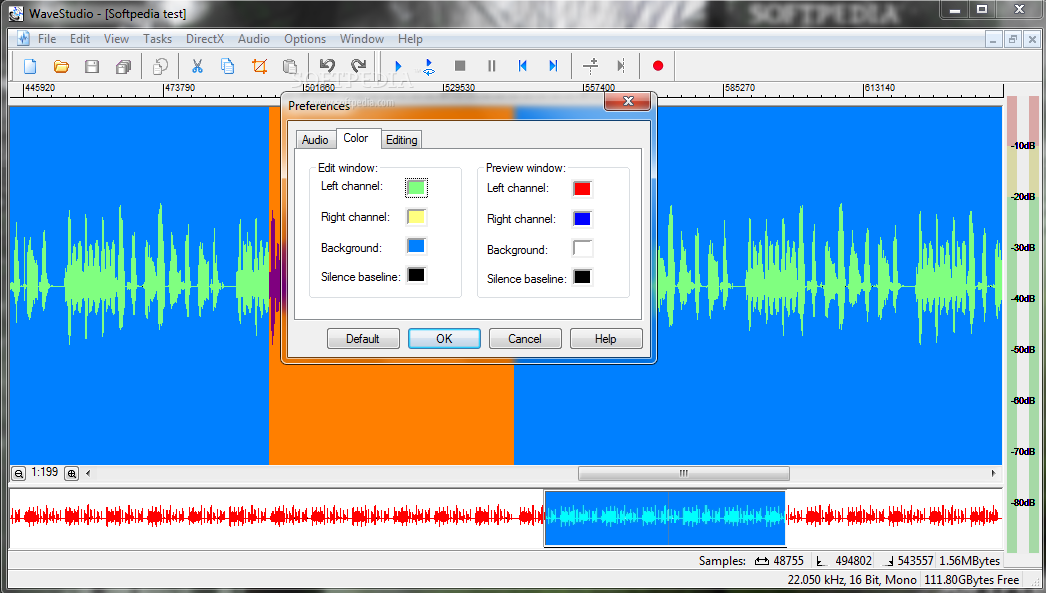Click the scrollbar left arrow
Image resolution: width=1046 pixels, height=593 pixels.
coord(88,474)
